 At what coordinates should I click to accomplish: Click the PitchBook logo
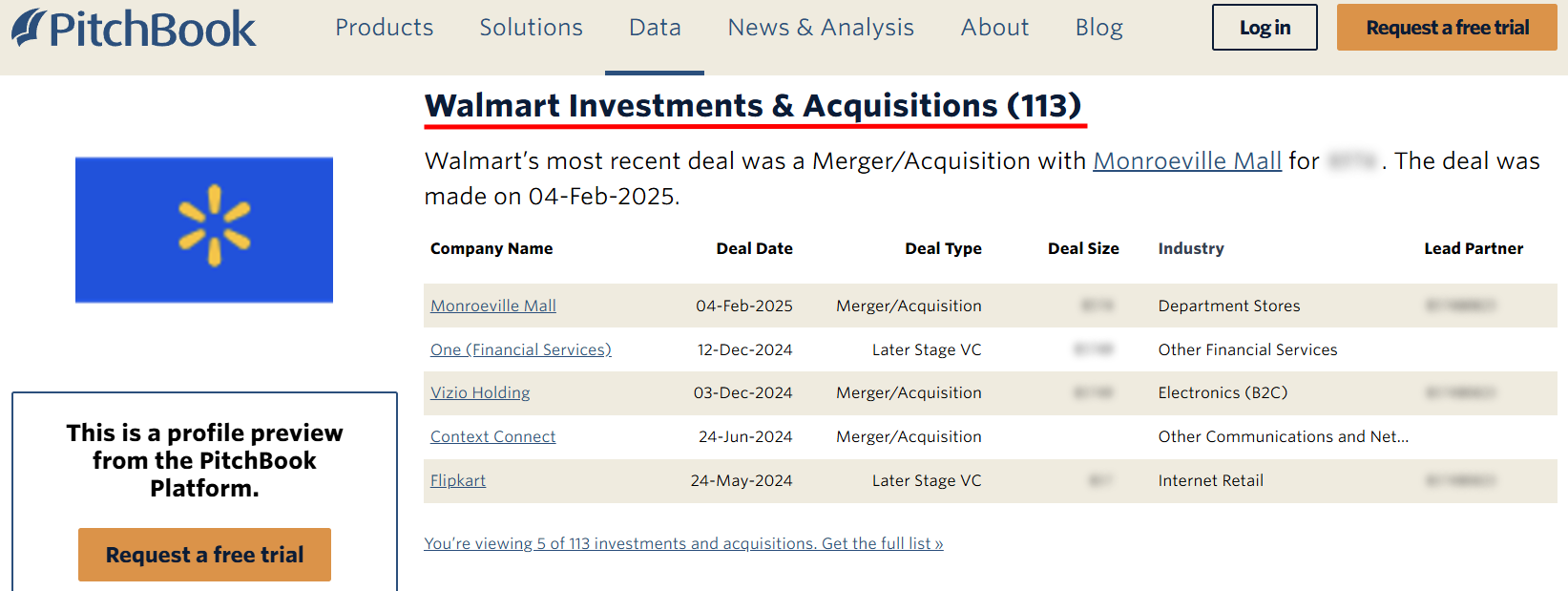coord(134,29)
